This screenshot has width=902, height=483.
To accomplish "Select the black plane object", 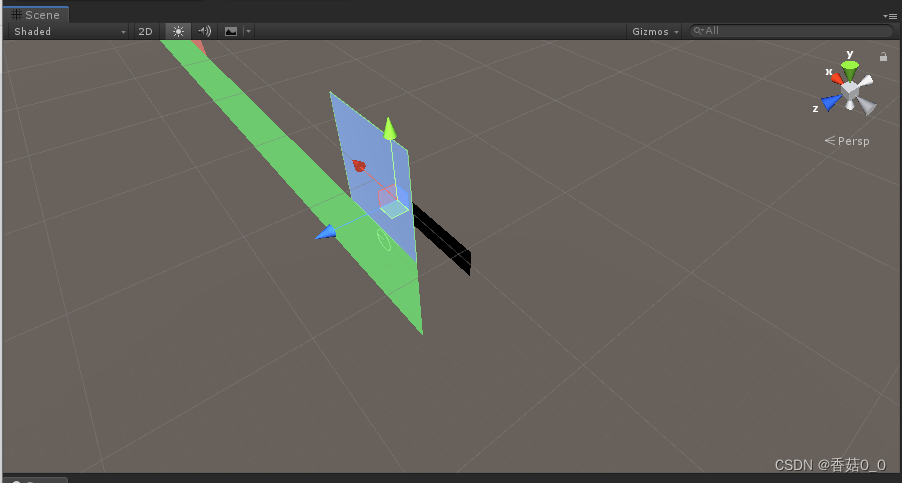I will (442, 239).
